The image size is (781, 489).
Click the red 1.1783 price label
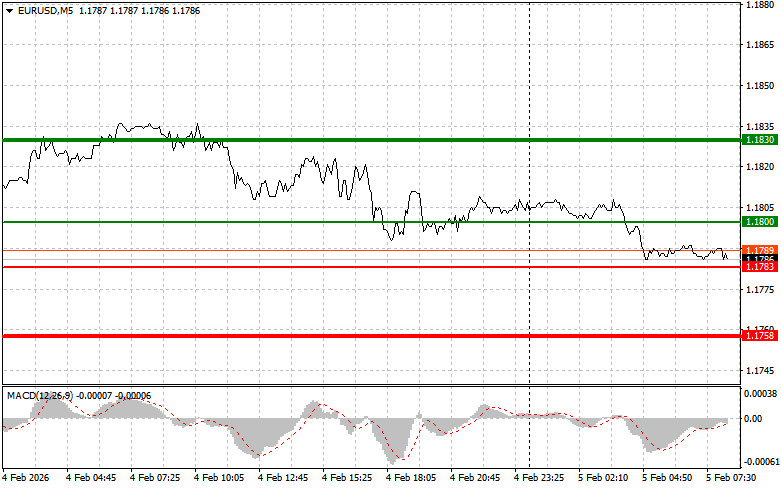coord(754,267)
